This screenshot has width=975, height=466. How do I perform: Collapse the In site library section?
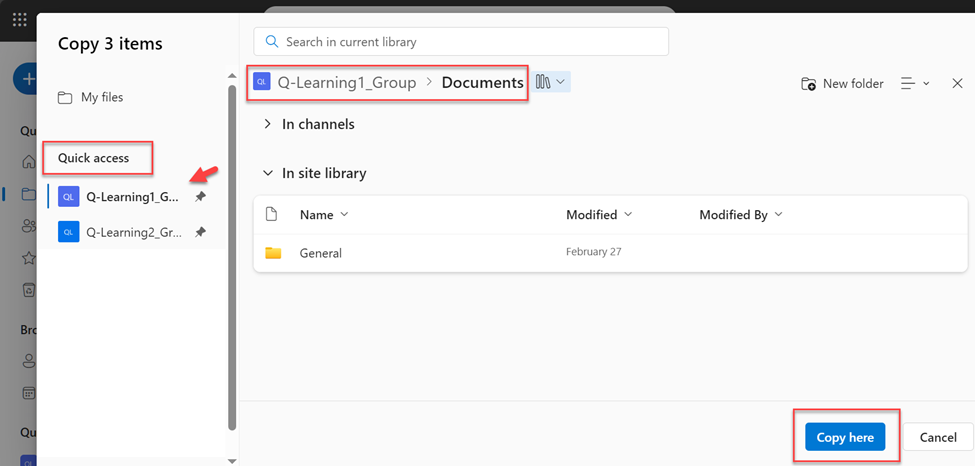point(267,173)
